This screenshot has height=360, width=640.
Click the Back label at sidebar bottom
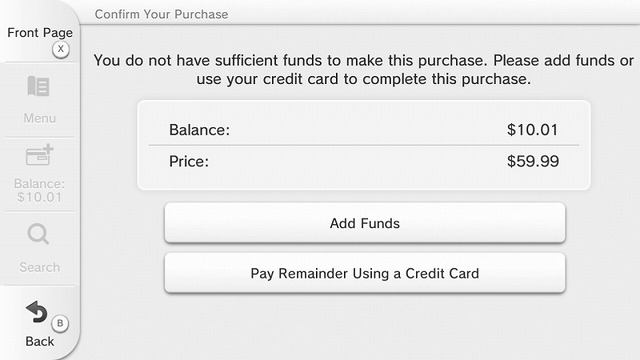coord(40,341)
